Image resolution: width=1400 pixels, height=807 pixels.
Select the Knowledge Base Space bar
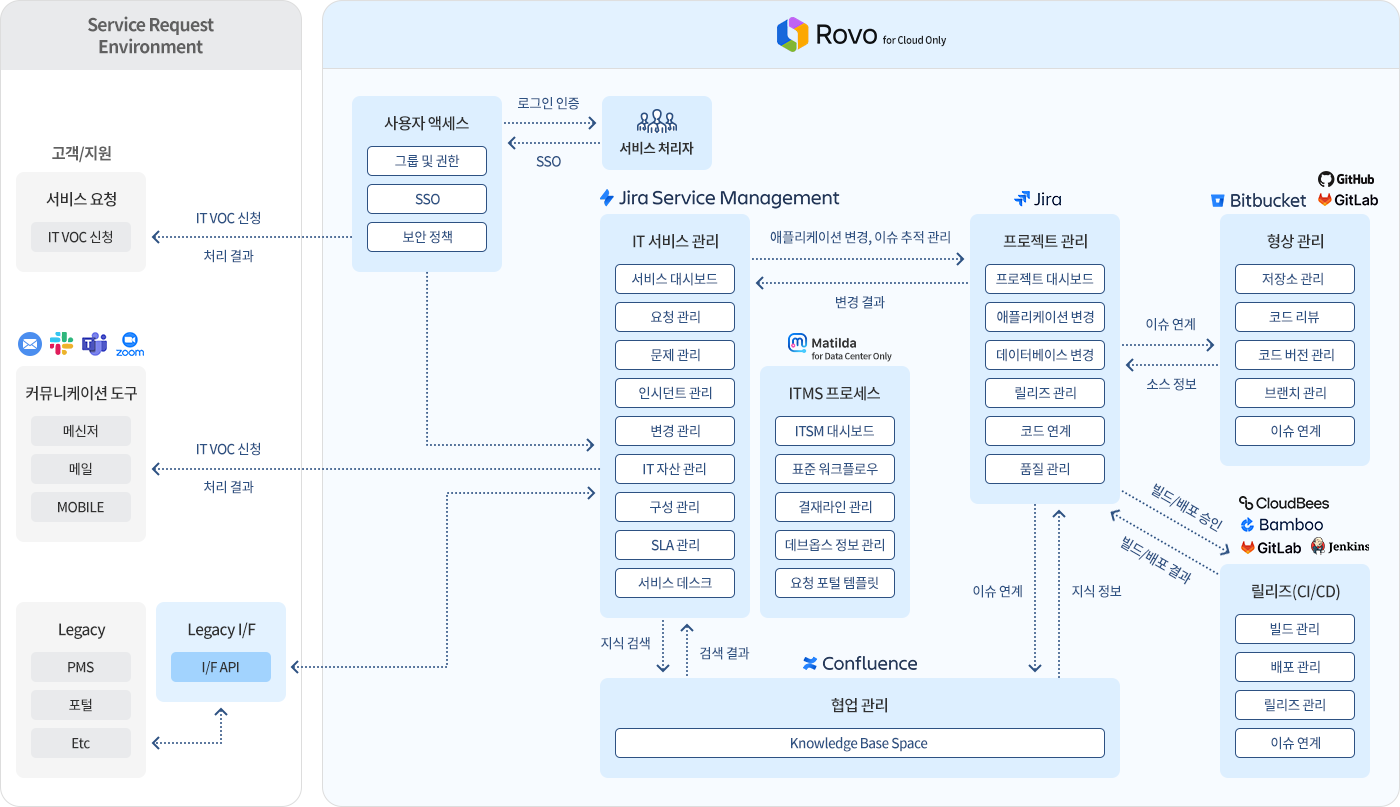(860, 743)
